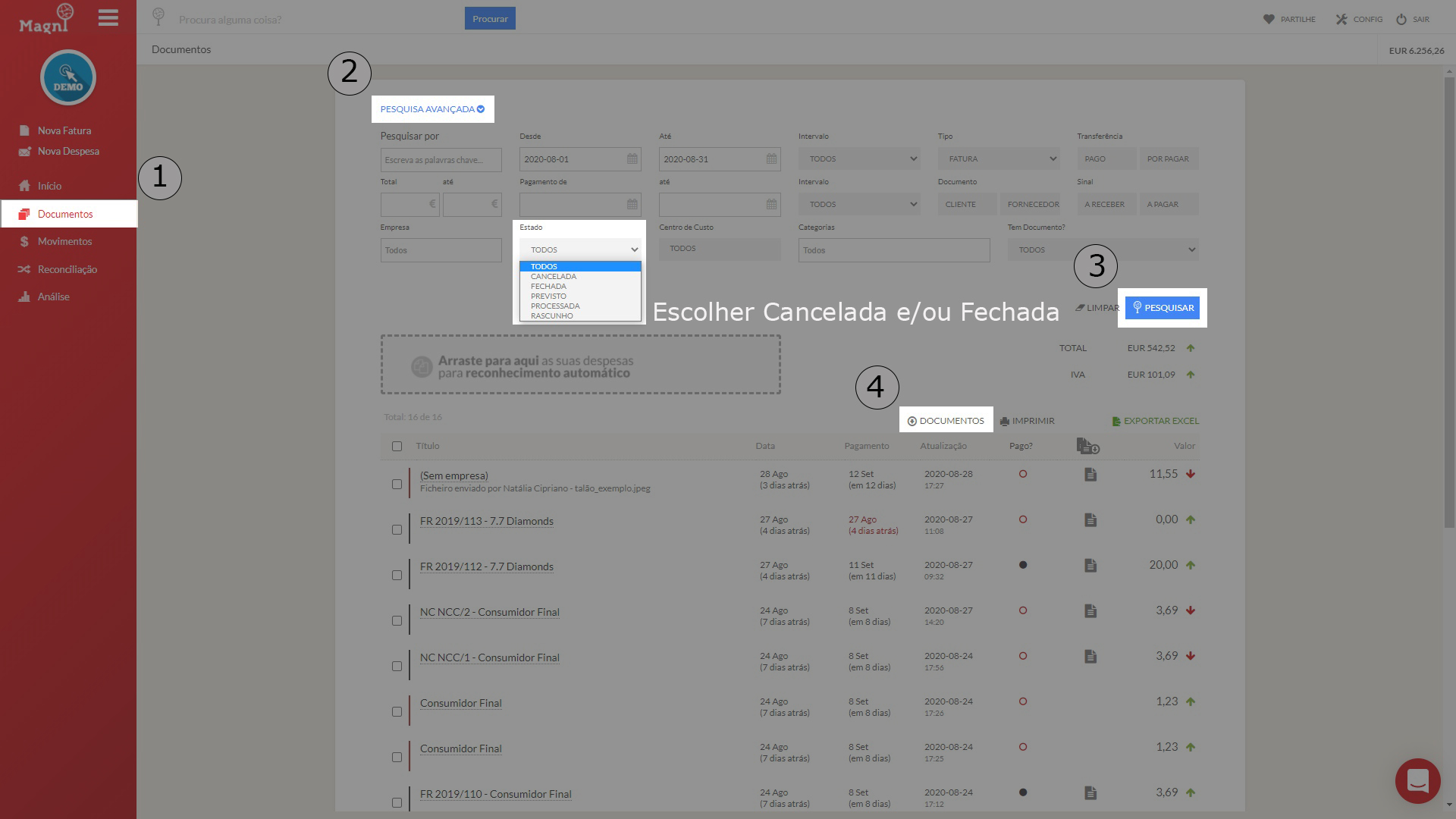Image resolution: width=1456 pixels, height=819 pixels.
Task: Toggle the PAGO transfer filter
Action: tap(1106, 159)
